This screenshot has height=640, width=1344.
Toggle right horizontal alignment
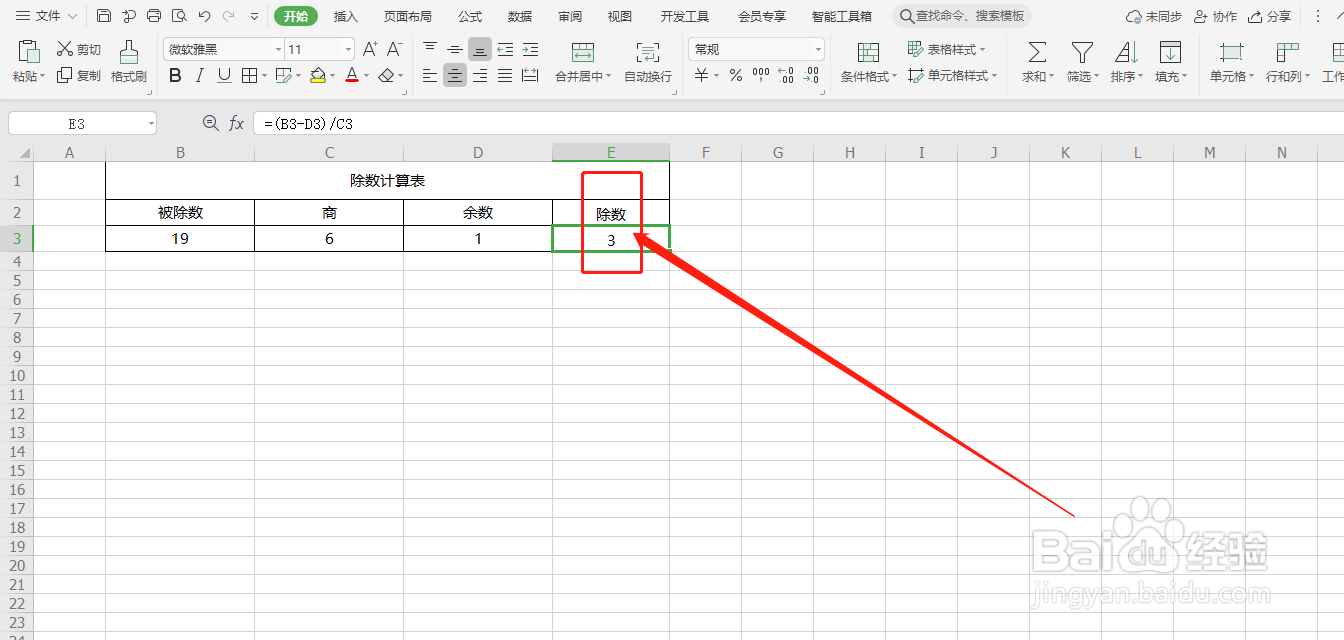pos(480,75)
